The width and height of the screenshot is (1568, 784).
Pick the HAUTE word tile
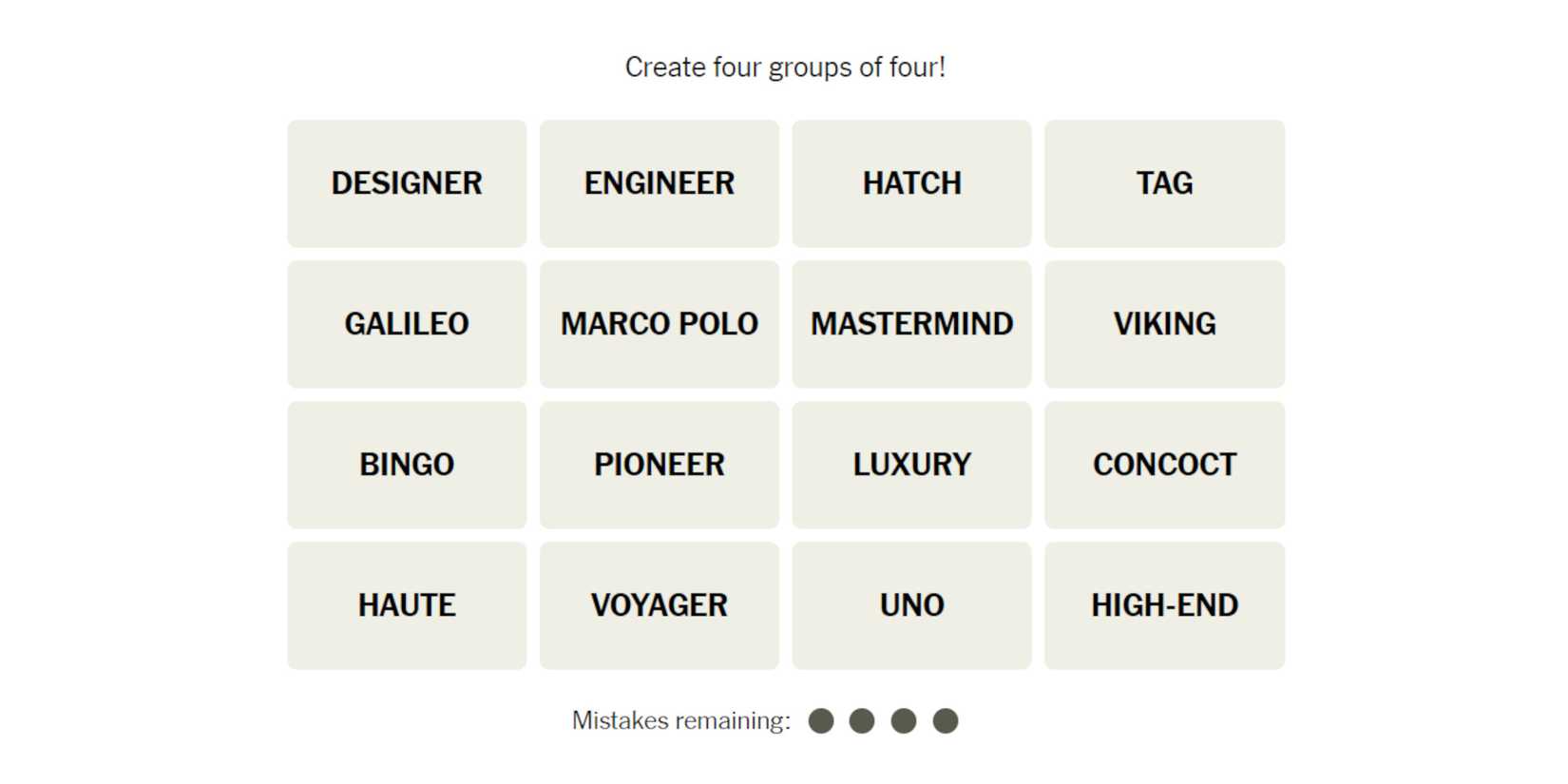(x=407, y=605)
